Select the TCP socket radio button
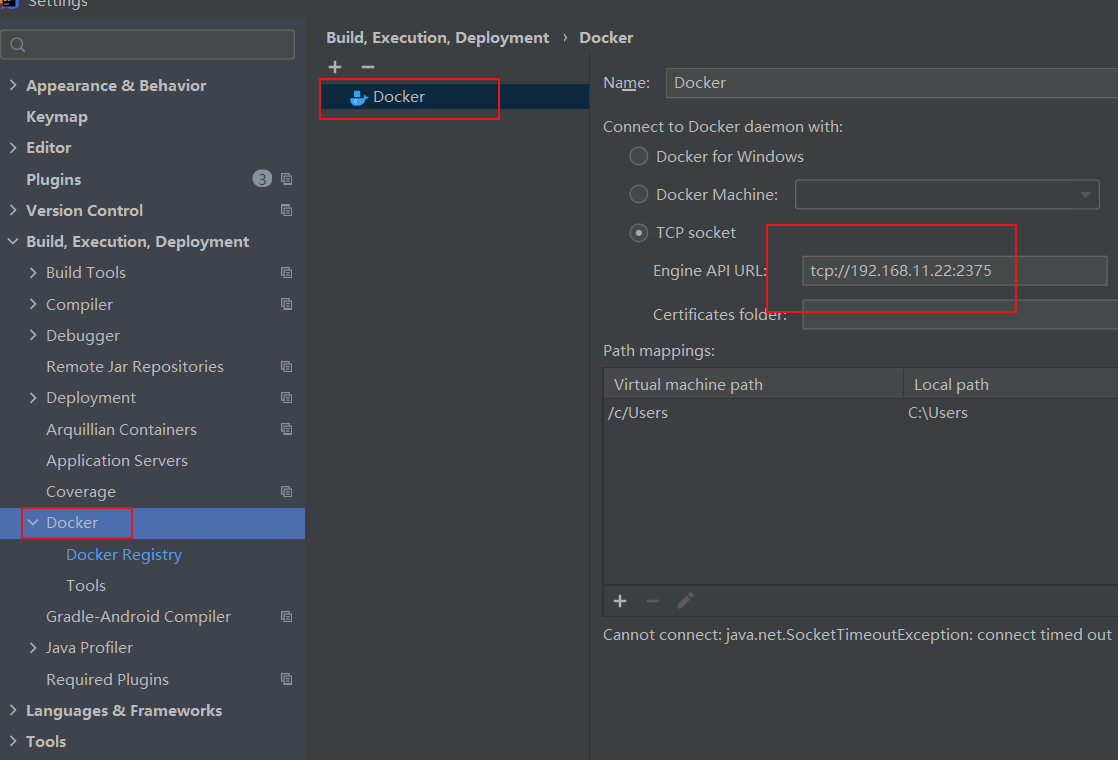The width and height of the screenshot is (1118, 760). pyautogui.click(x=638, y=233)
